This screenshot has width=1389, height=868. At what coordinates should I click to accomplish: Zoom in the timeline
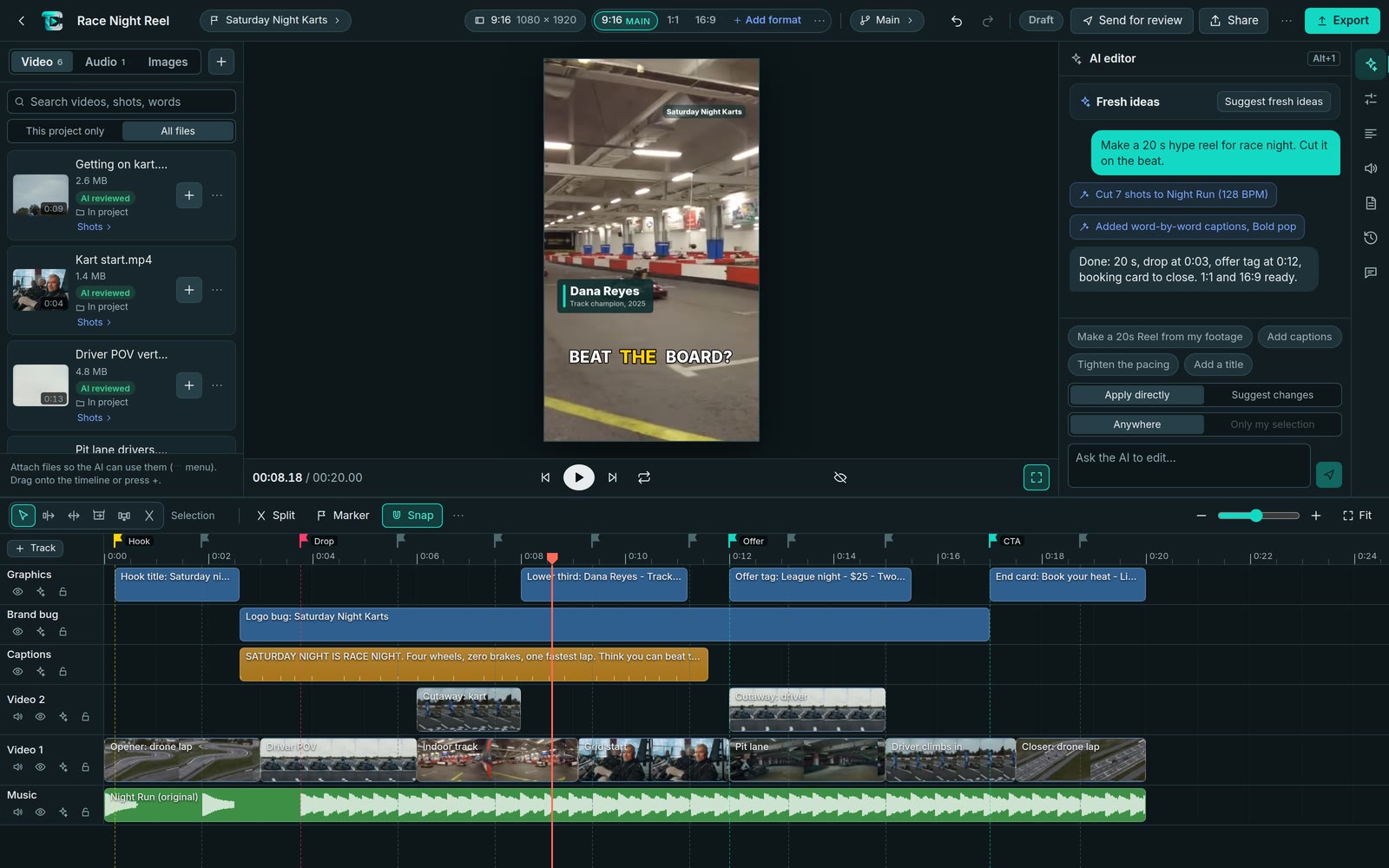pos(1316,516)
